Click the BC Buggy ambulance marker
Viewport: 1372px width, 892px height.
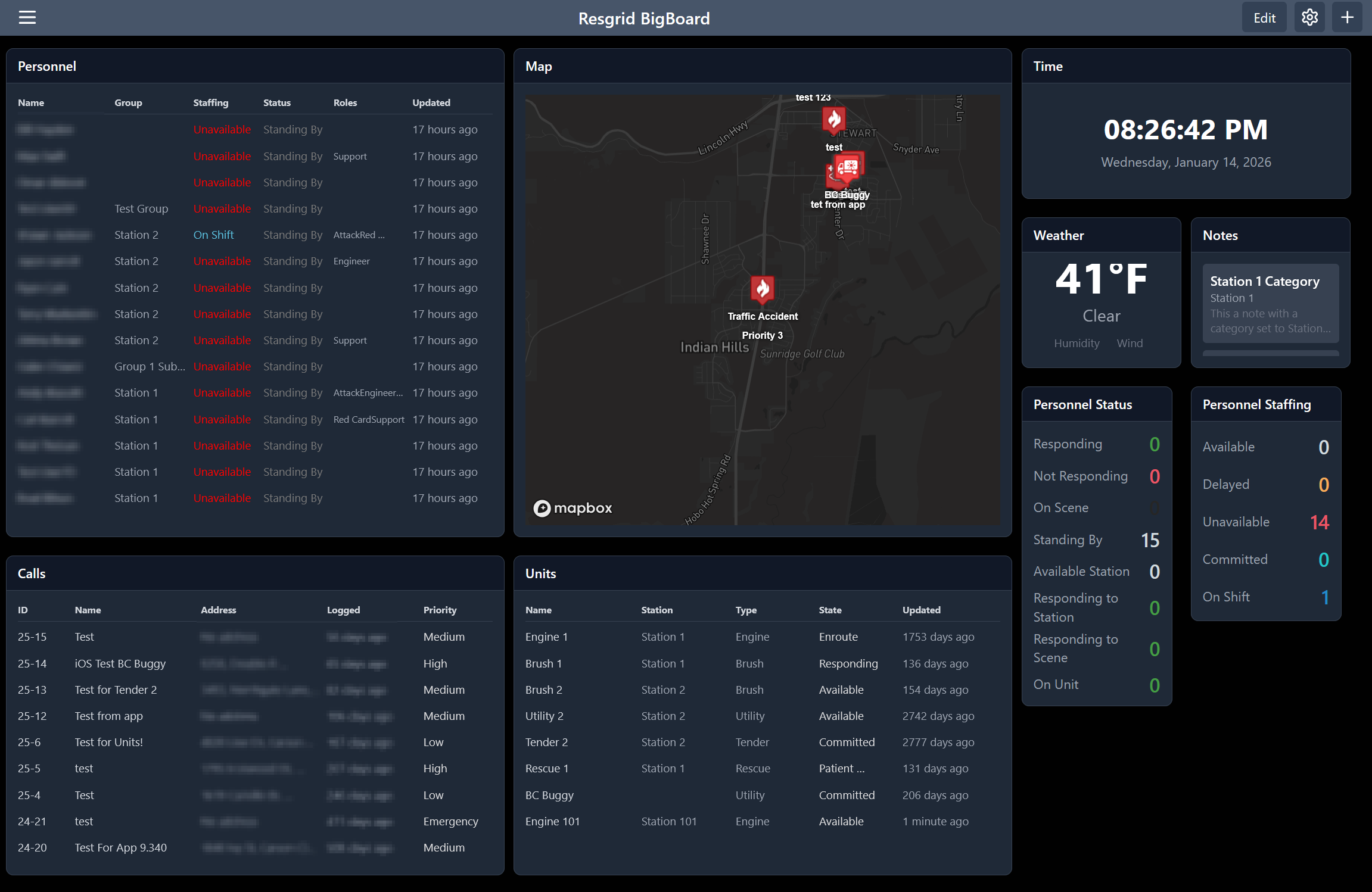coord(847,168)
